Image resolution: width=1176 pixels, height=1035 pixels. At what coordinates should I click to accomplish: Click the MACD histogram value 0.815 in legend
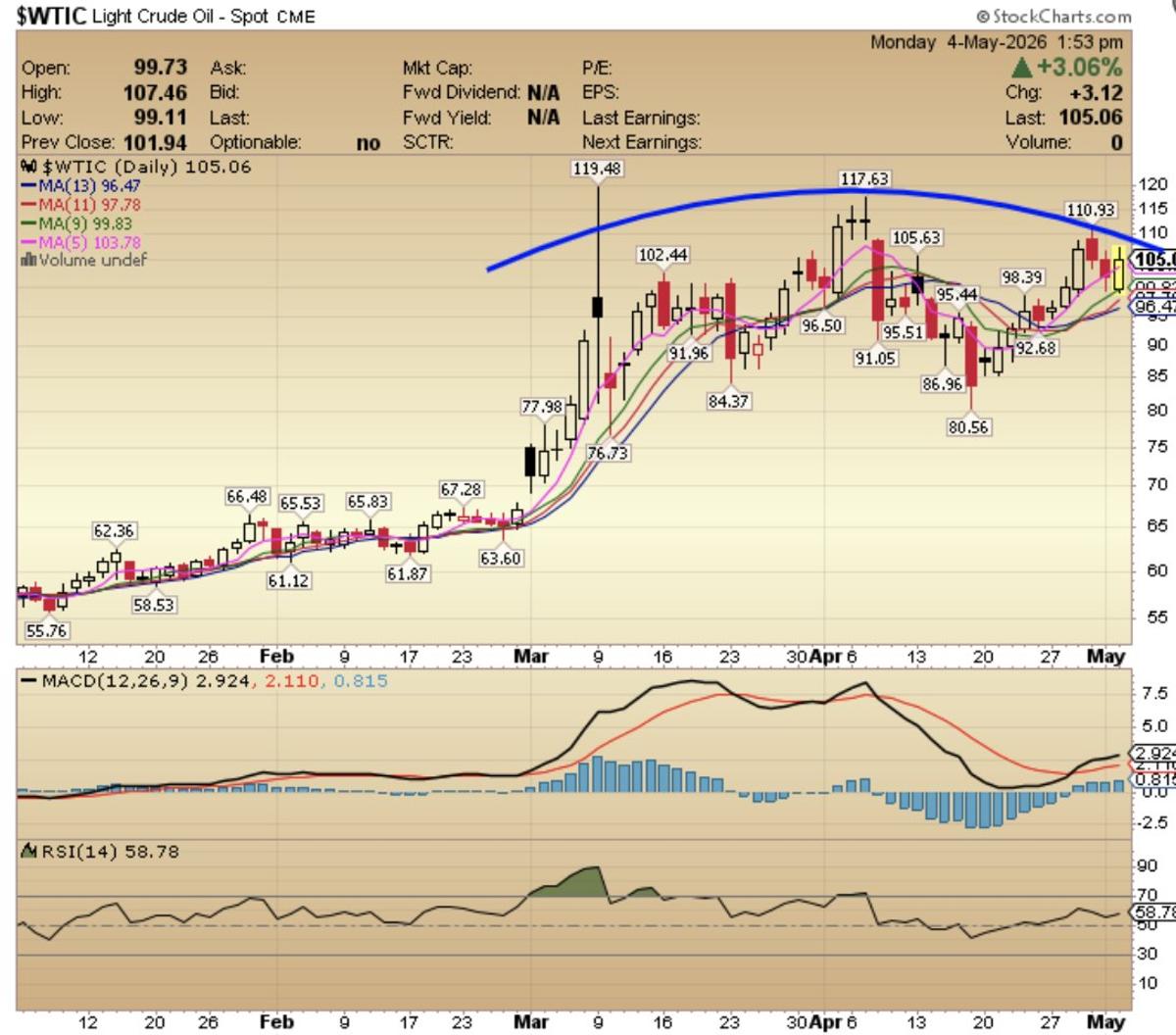pos(360,680)
